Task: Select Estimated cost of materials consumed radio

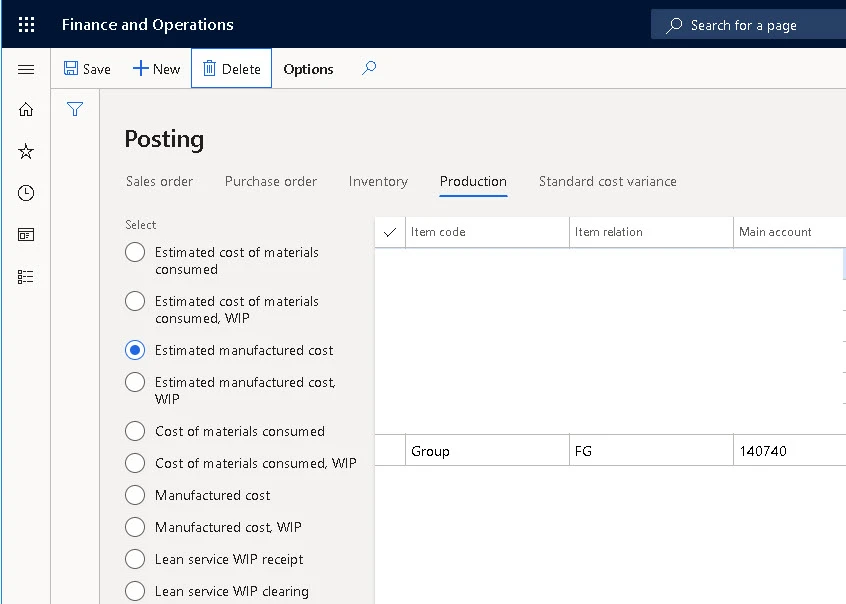Action: (135, 252)
